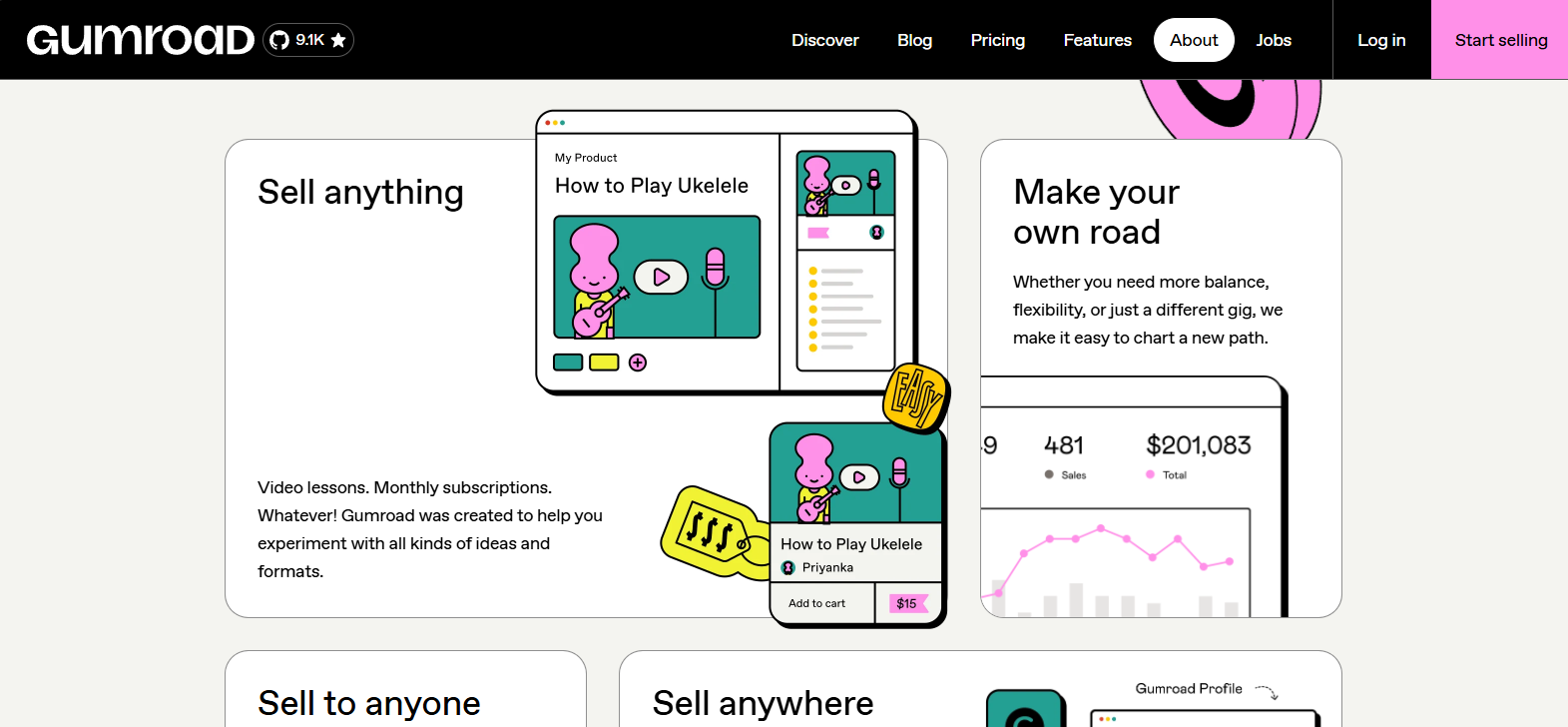This screenshot has width=1568, height=727.
Task: Click the plus icon next to the swatches
Action: tap(638, 363)
